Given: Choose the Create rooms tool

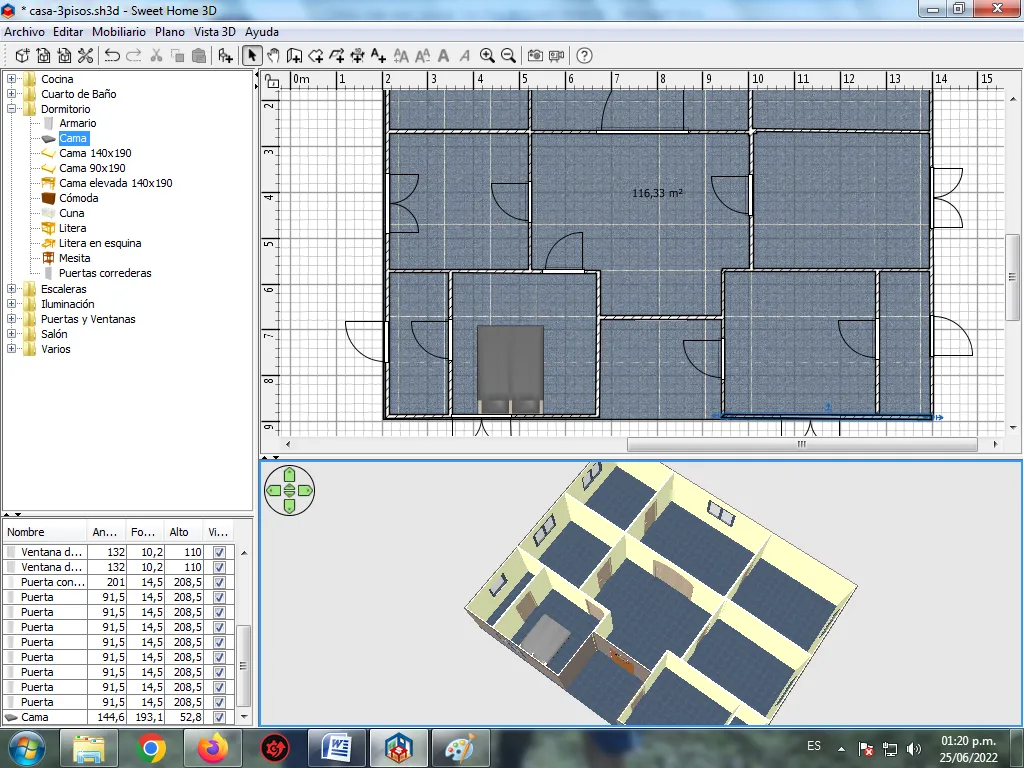Looking at the screenshot, I should 315,56.
